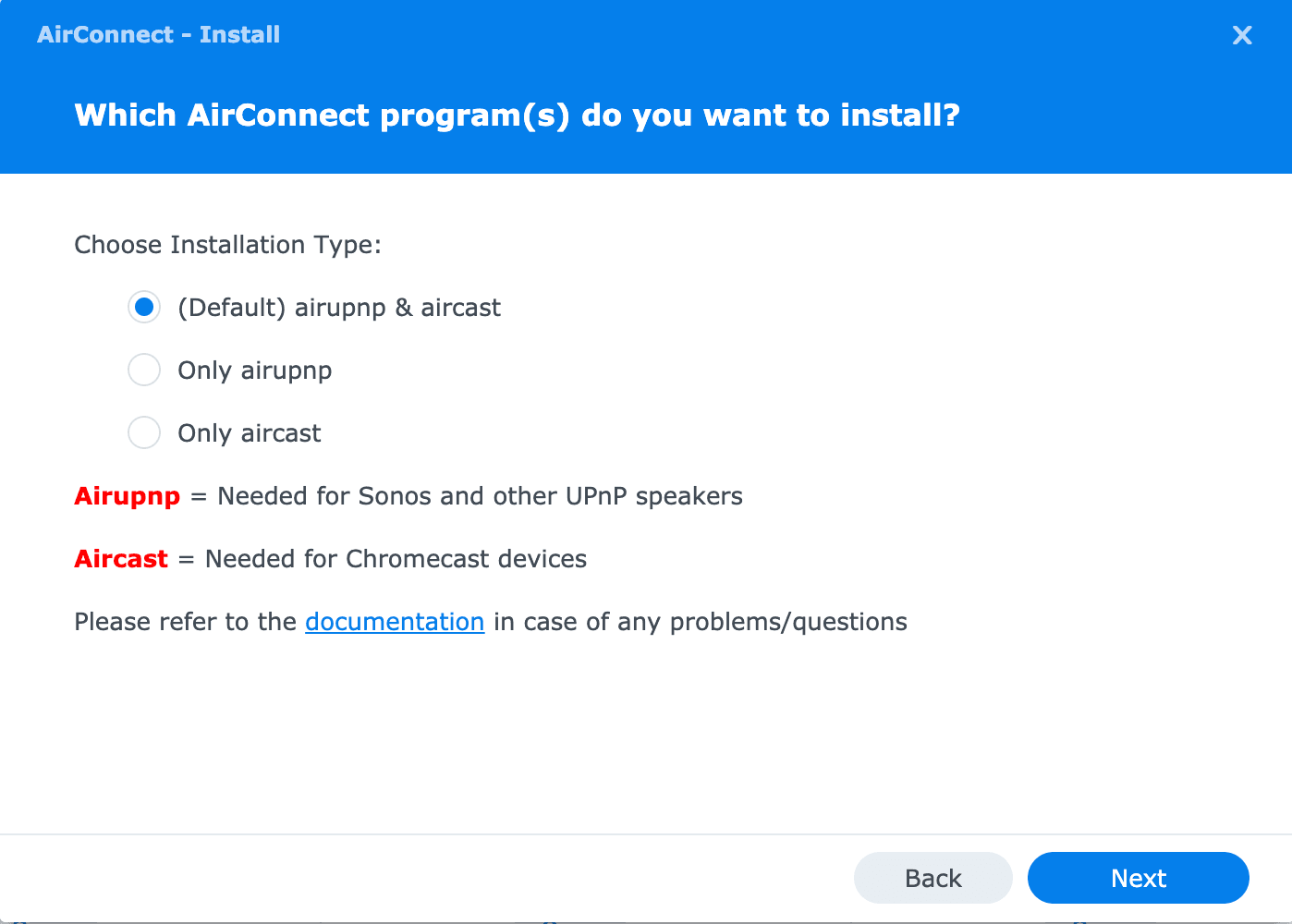Select the Only aircast radio button
The height and width of the screenshot is (924, 1292).
click(144, 432)
